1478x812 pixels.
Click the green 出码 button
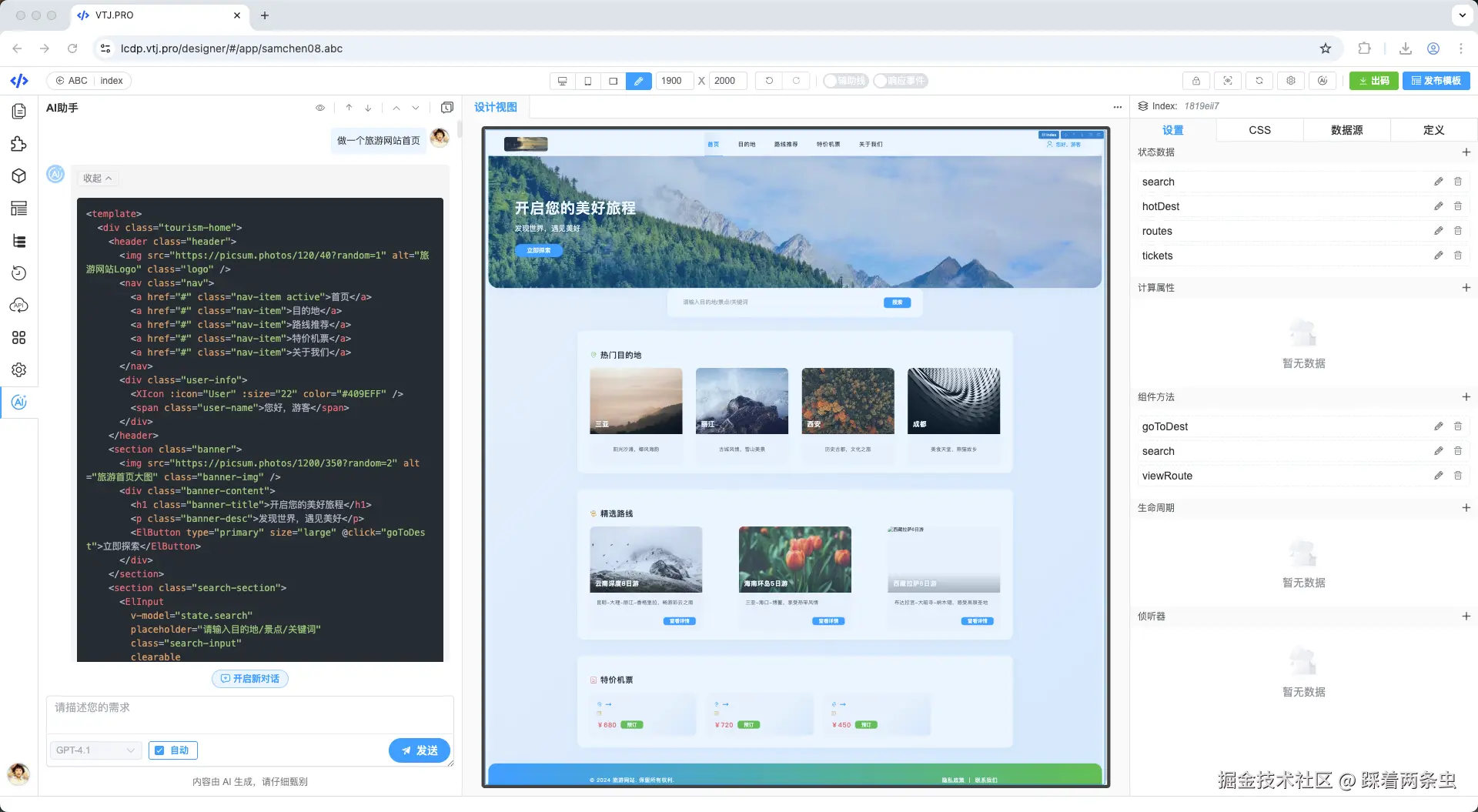pos(1374,81)
